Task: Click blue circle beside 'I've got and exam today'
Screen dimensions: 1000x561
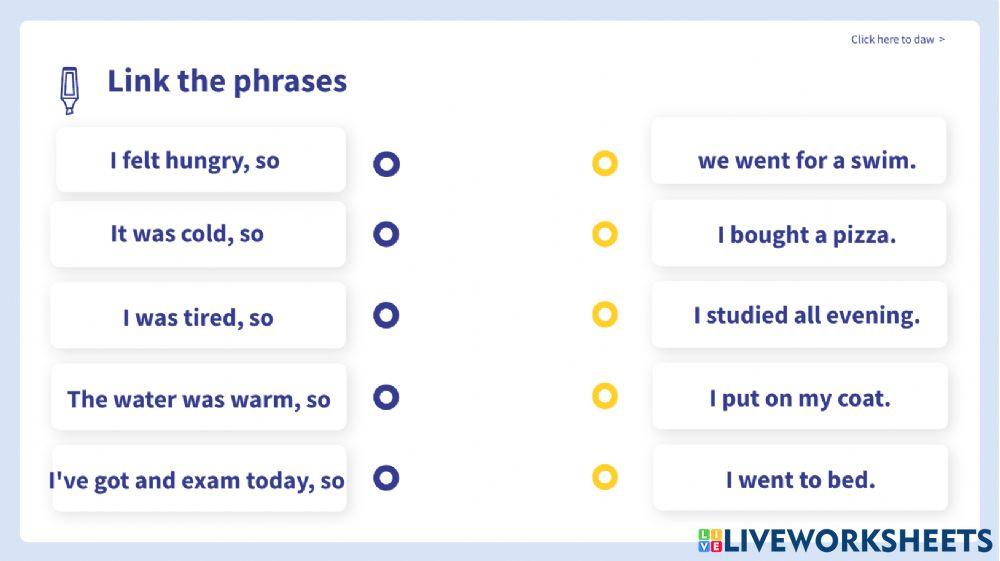Action: point(386,478)
